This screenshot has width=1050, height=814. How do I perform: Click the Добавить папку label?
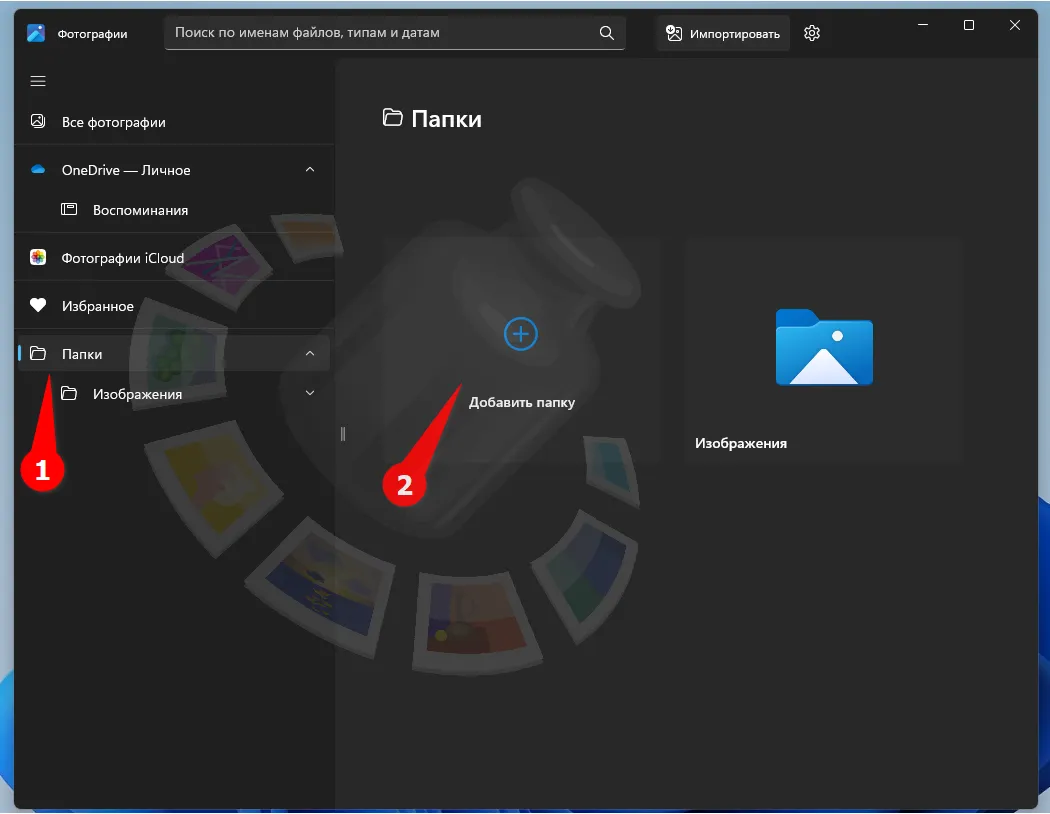pyautogui.click(x=522, y=403)
